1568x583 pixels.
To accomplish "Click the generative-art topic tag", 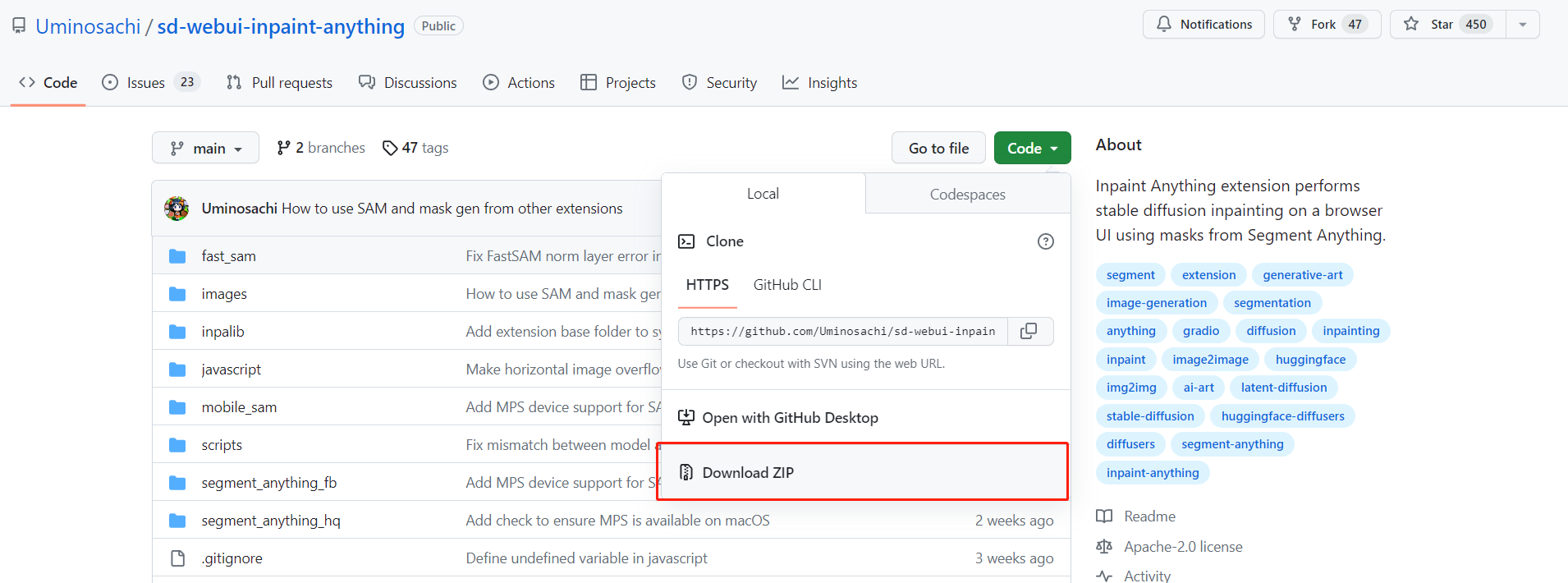I will coord(1303,275).
